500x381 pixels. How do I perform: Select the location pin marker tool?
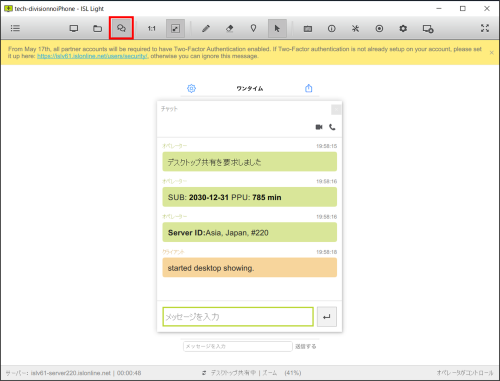point(253,28)
